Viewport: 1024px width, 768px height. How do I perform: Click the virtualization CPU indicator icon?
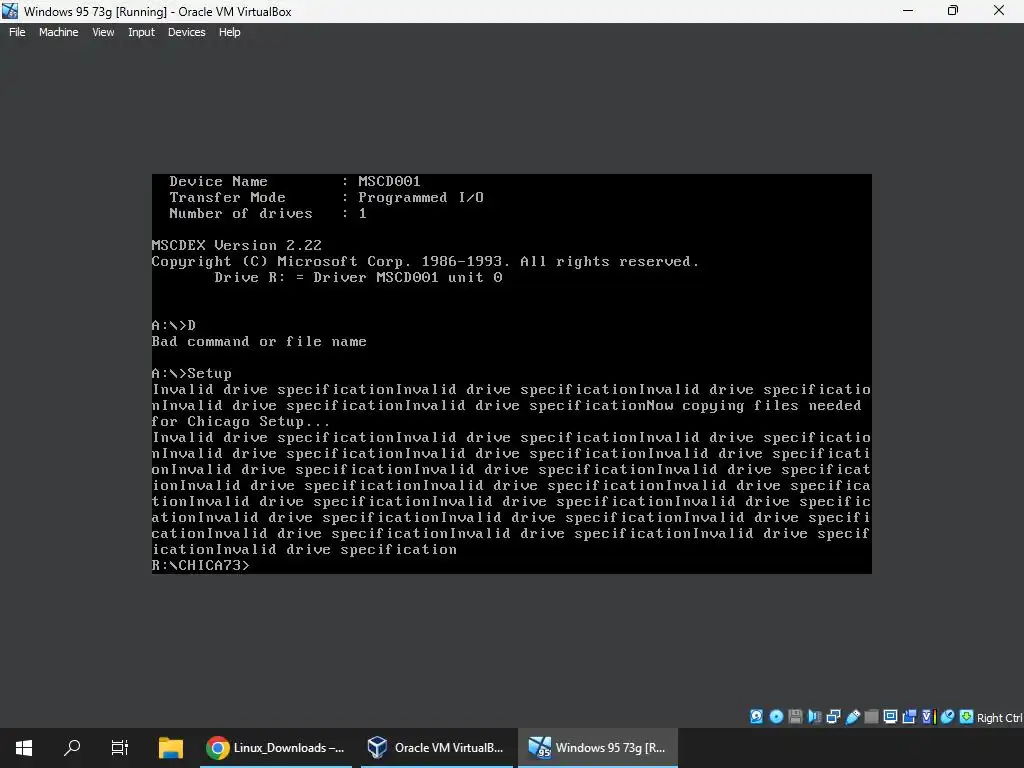pos(929,716)
